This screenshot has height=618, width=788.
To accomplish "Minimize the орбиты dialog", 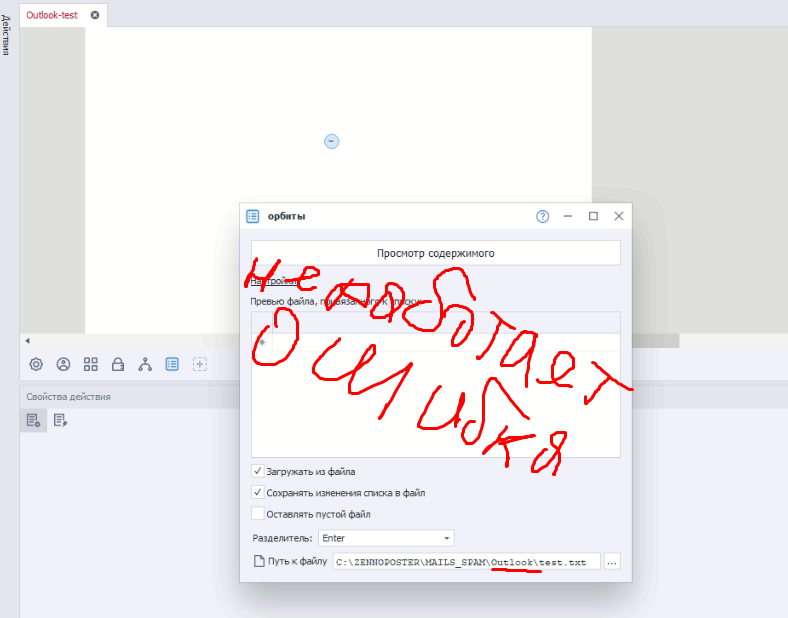I will (x=568, y=216).
